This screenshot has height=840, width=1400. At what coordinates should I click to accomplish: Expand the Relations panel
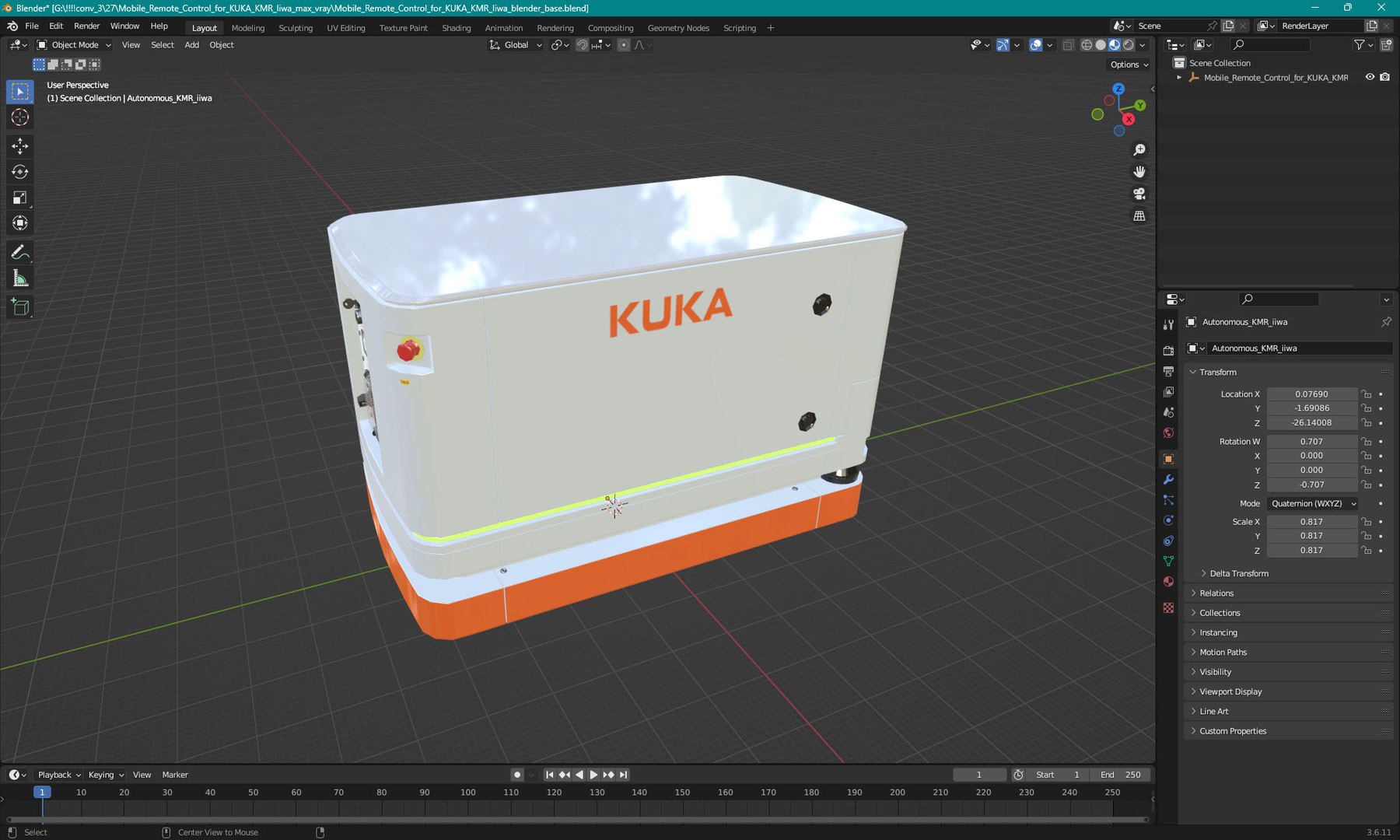coord(1216,593)
